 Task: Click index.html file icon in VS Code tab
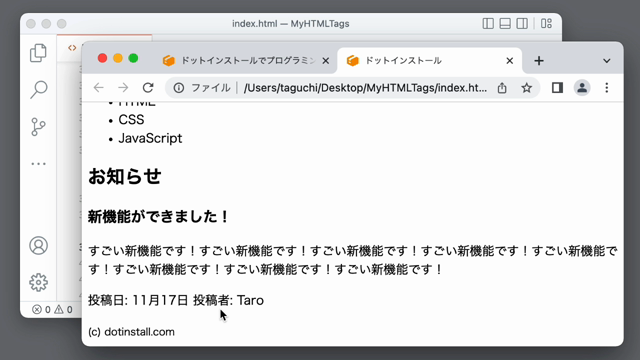point(72,48)
